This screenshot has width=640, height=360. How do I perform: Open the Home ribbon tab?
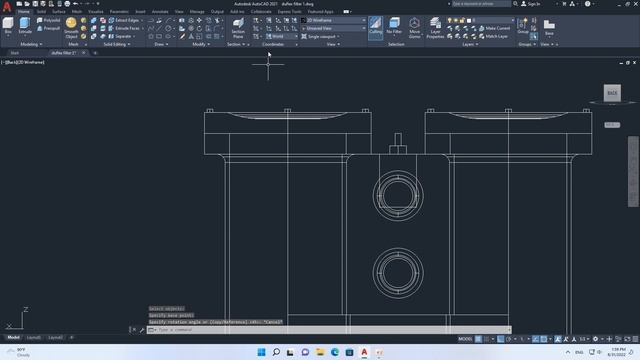24,12
